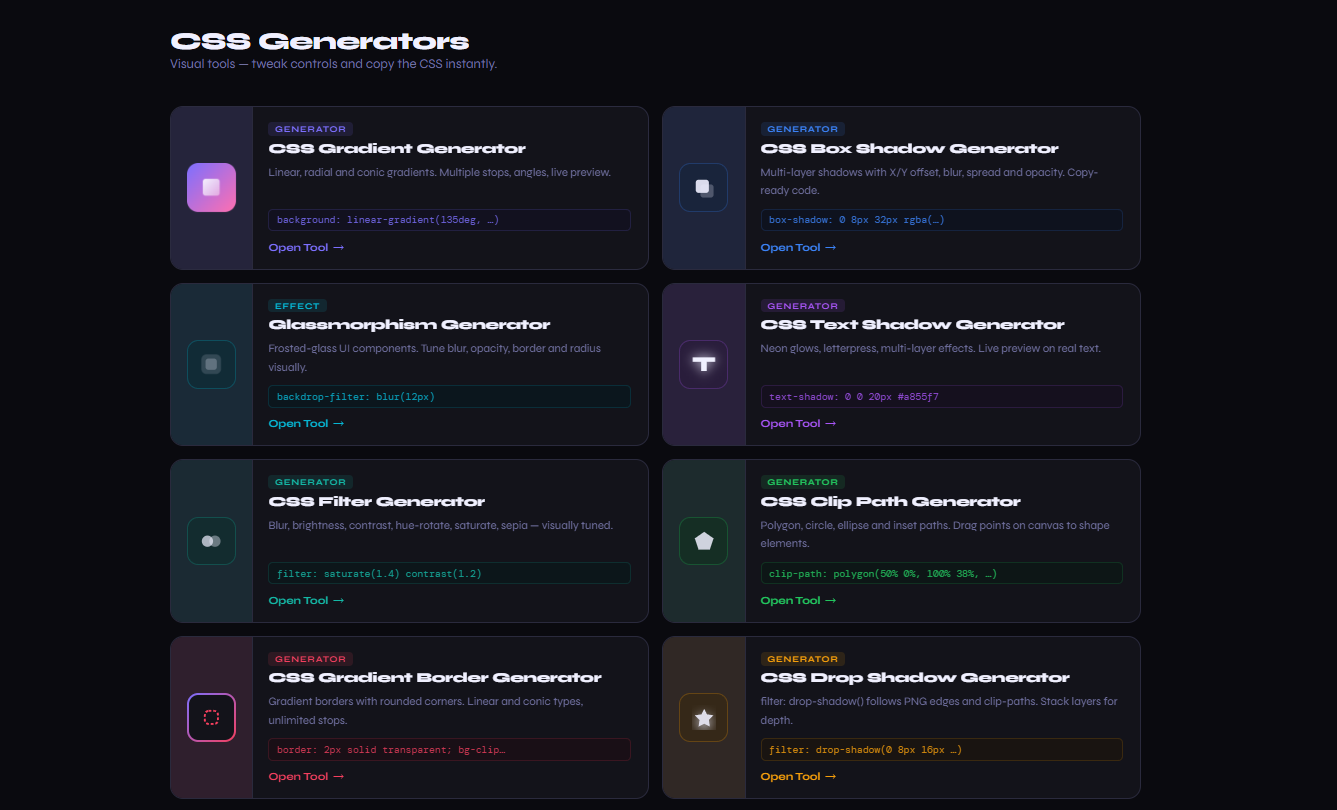Click the 'Polygon, circle, ellipse and inset' description

[x=935, y=534]
